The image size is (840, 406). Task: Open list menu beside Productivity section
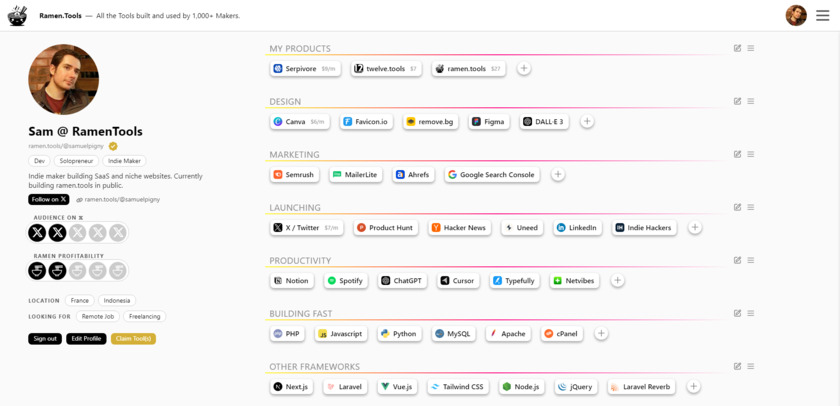coord(751,260)
